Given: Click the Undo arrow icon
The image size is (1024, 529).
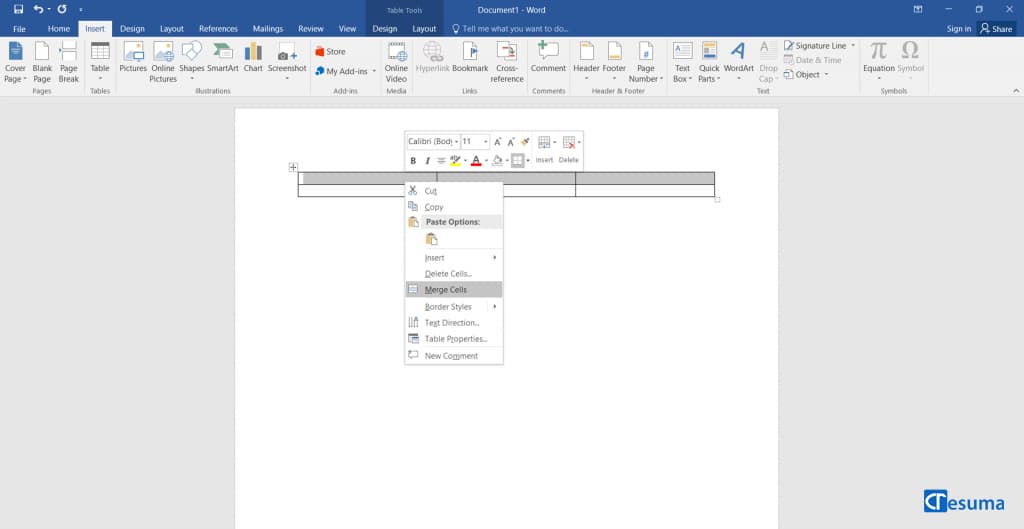Looking at the screenshot, I should click(x=38, y=9).
